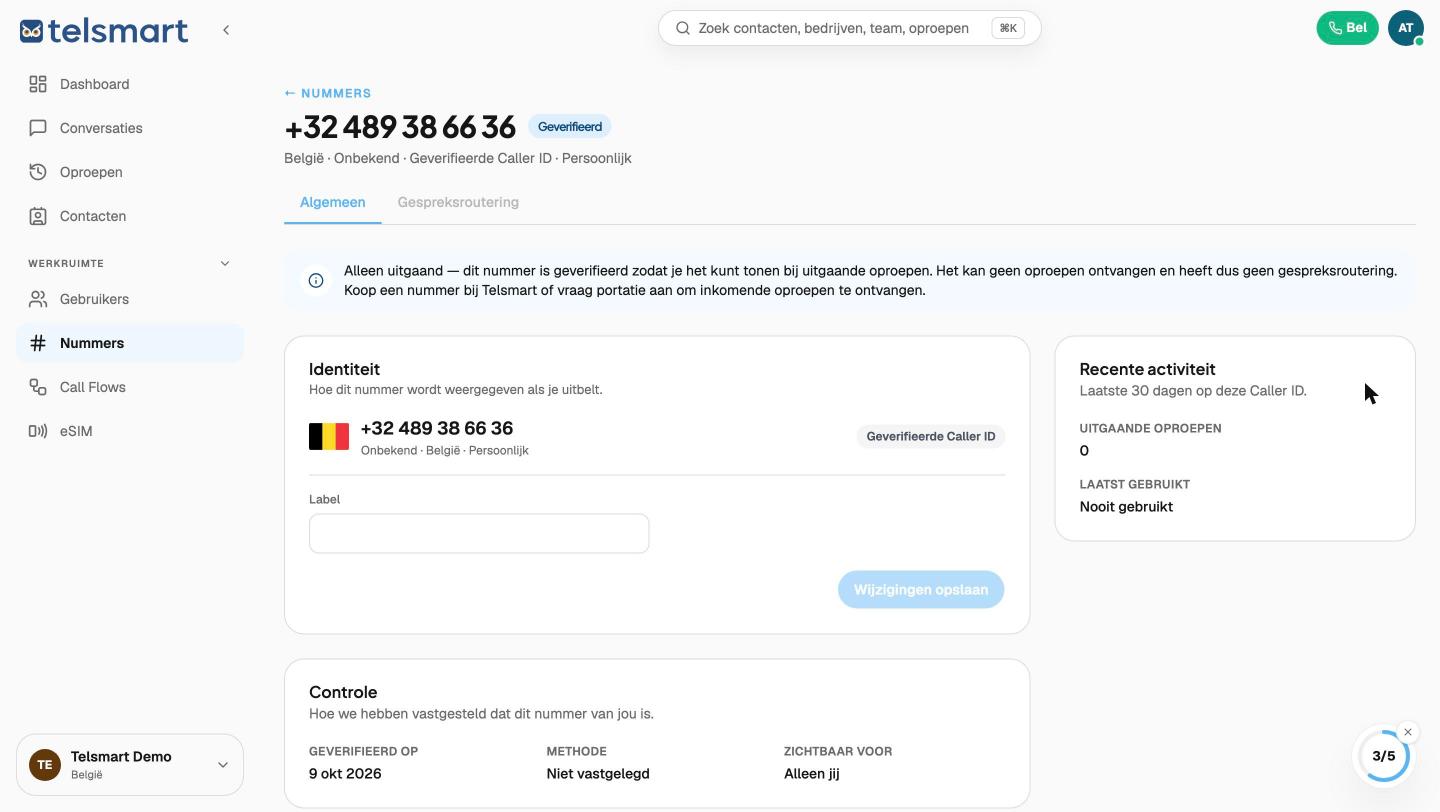Open Gebruikers in the sidebar

click(130, 299)
